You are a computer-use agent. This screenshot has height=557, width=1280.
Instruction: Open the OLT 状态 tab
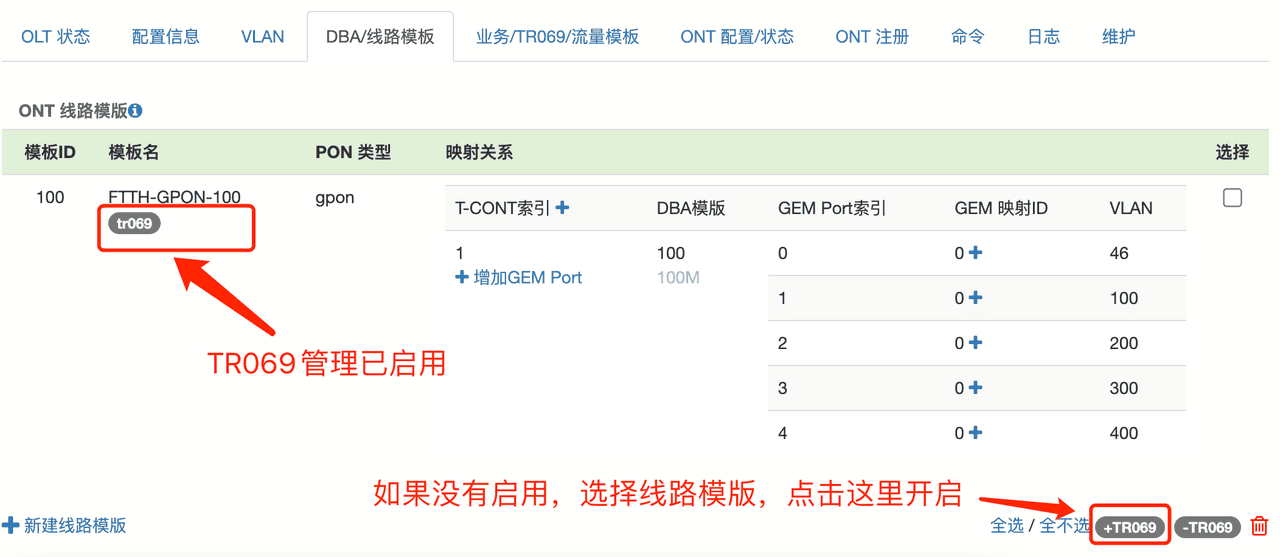click(56, 37)
